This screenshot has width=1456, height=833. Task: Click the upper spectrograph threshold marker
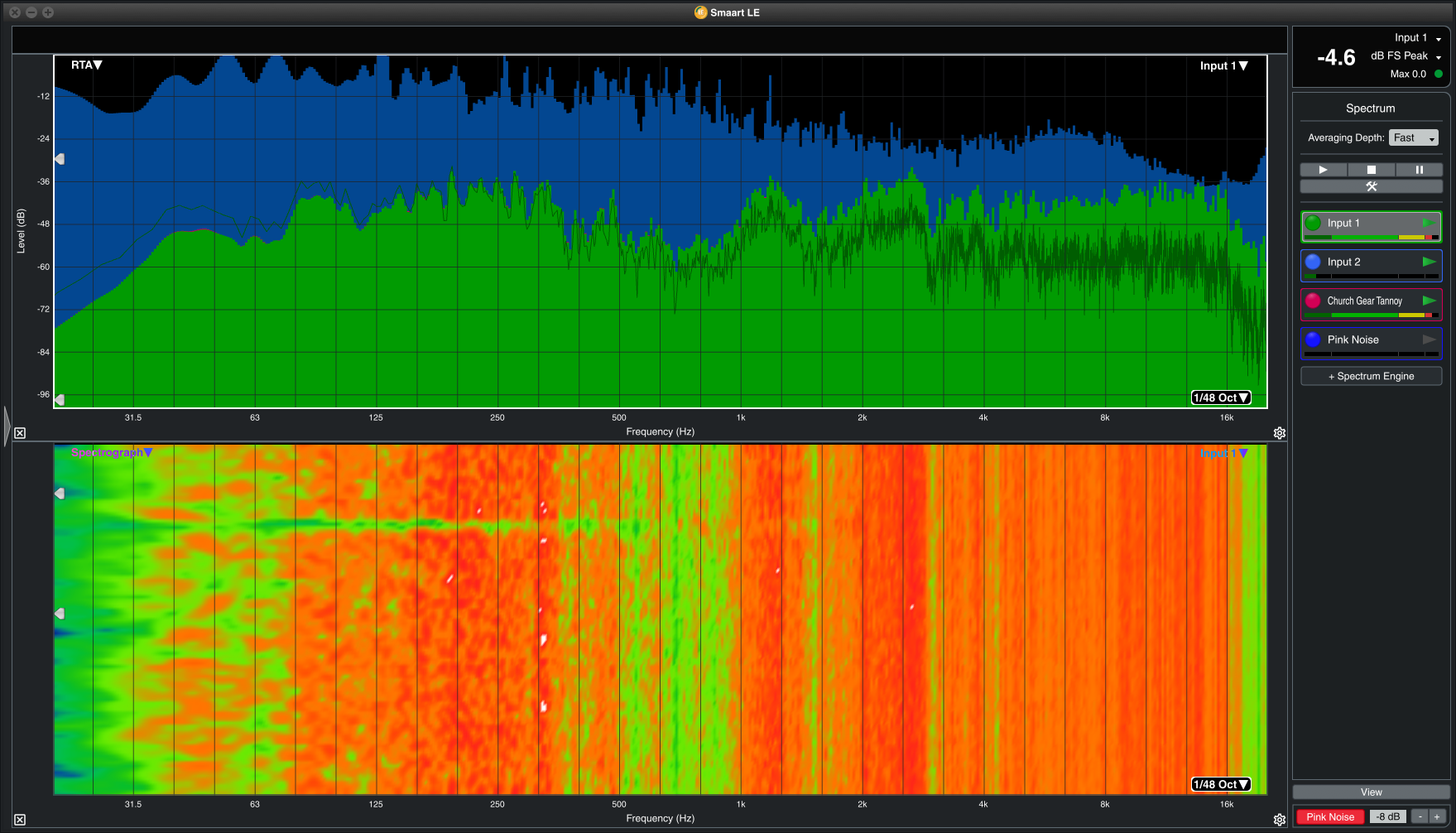point(60,494)
